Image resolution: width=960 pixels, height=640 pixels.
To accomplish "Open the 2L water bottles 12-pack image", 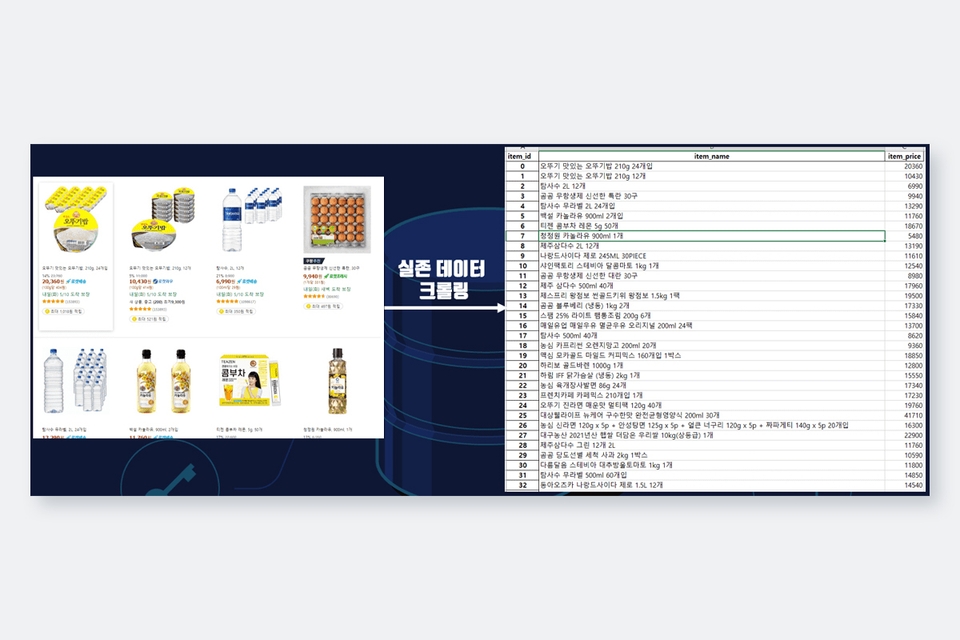I will 250,219.
